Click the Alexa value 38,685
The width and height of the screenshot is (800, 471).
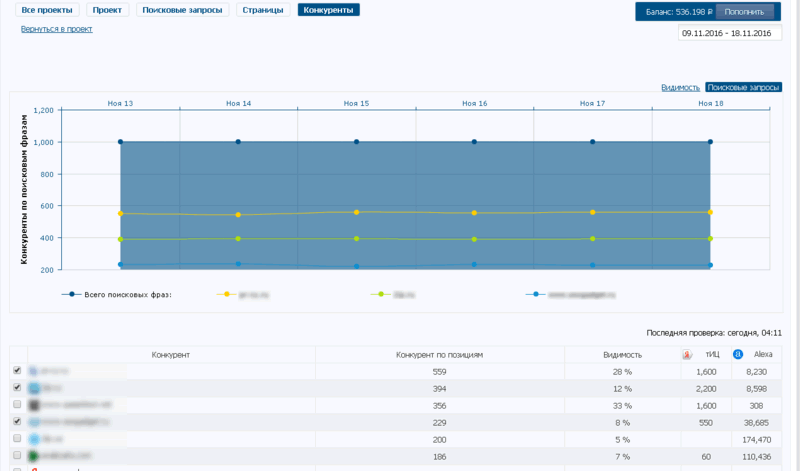click(x=756, y=423)
